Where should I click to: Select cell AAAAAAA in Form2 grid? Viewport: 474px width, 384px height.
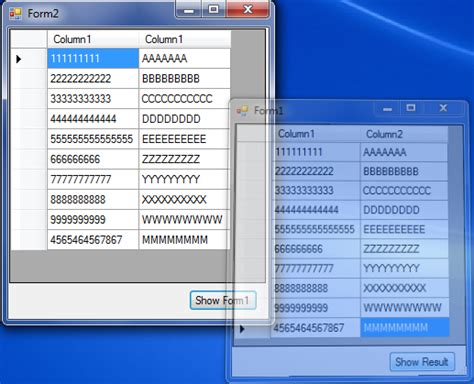[x=184, y=59]
